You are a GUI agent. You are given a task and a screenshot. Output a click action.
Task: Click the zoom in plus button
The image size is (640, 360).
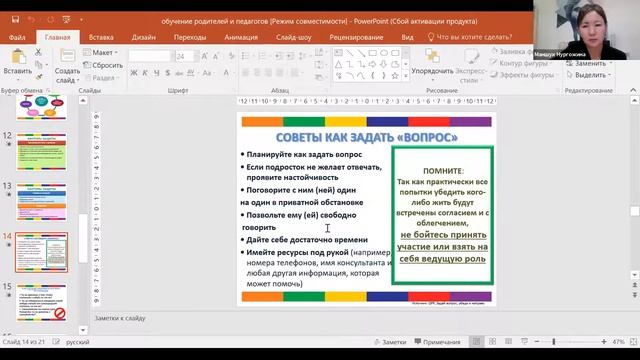tap(604, 342)
